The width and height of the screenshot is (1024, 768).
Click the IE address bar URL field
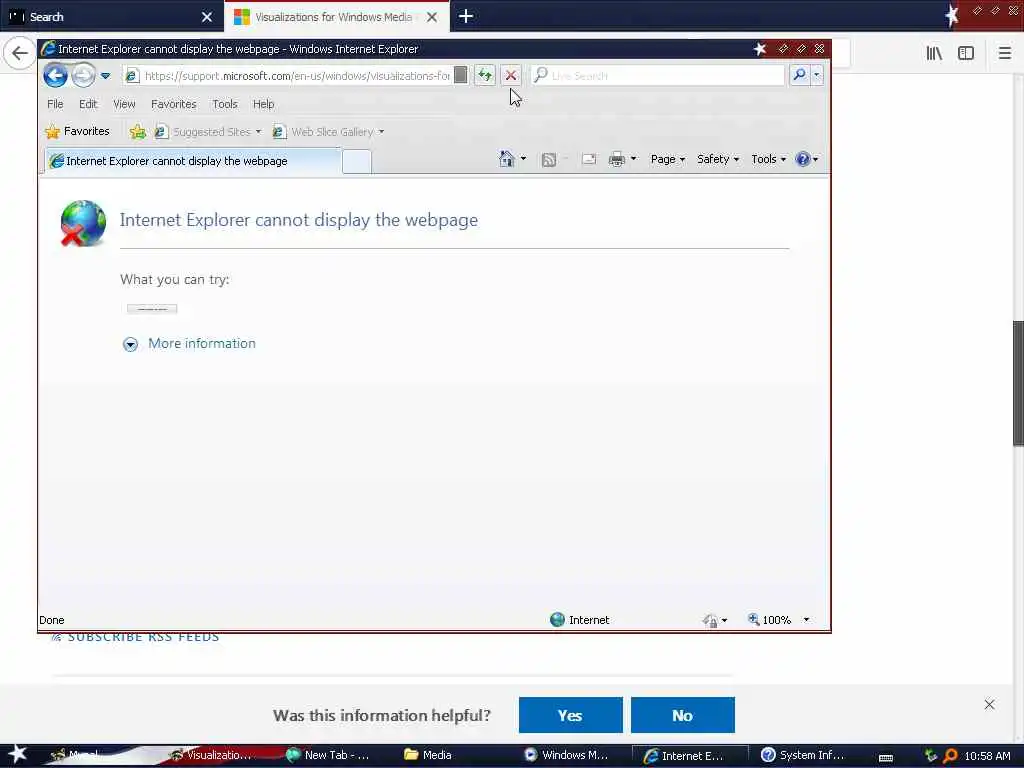point(297,76)
